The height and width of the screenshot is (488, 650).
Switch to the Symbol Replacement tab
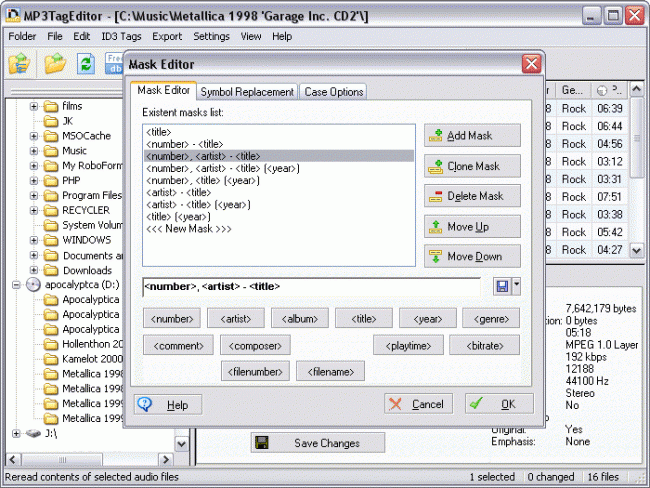(x=247, y=92)
